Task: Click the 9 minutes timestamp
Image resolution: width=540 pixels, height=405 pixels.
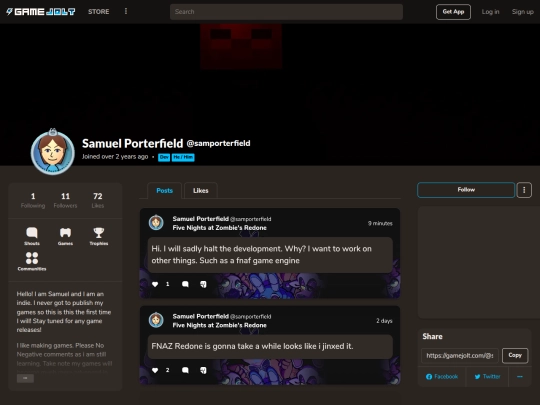Action: click(x=380, y=223)
